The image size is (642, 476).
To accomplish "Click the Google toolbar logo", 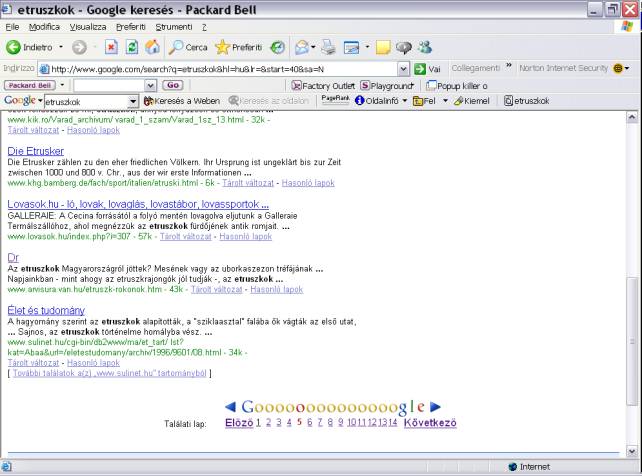I will click(x=20, y=101).
